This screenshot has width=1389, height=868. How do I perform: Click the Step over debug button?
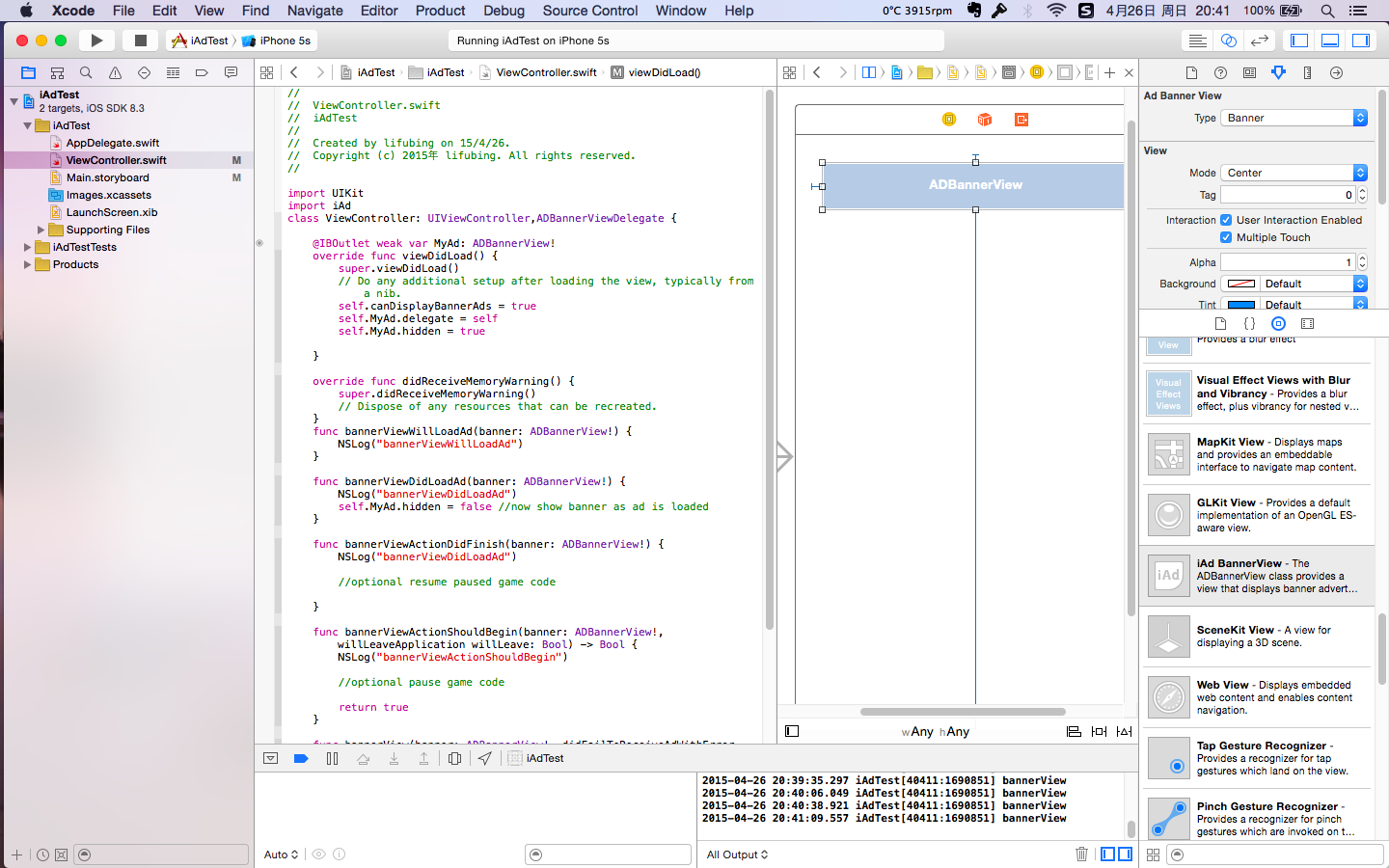click(x=363, y=758)
